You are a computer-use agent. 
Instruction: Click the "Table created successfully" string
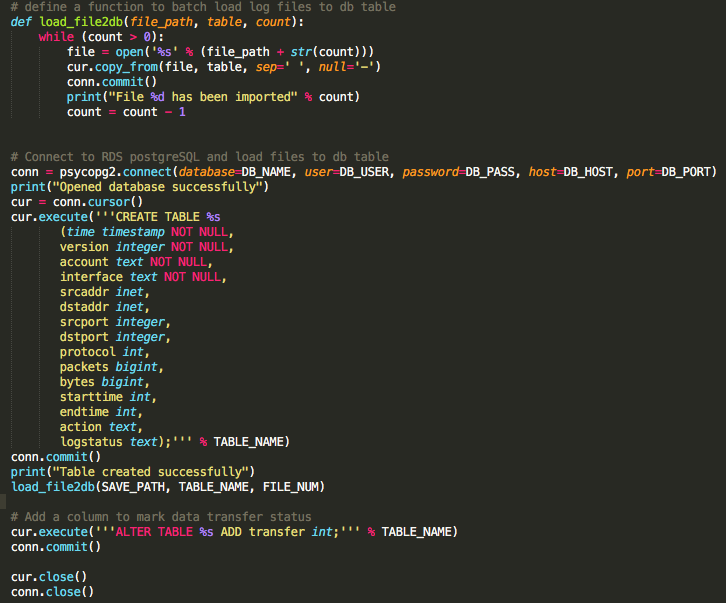(150, 472)
